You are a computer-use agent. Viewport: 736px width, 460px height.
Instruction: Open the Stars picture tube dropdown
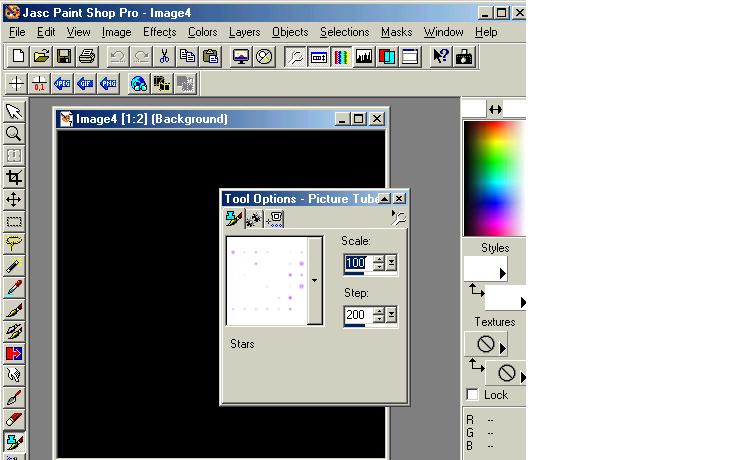[x=315, y=281]
